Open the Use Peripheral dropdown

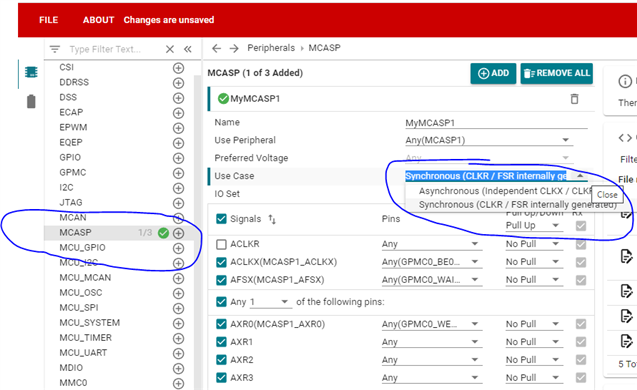point(489,140)
